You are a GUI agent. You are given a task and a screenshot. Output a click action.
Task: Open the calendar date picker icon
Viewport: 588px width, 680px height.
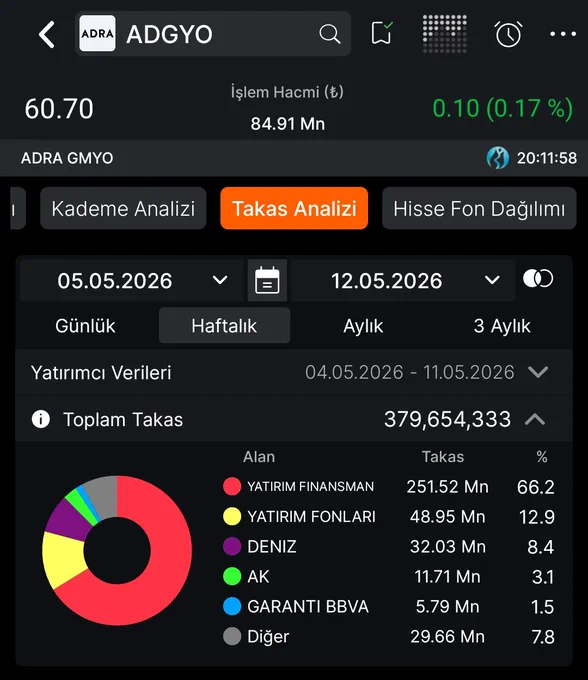(267, 281)
